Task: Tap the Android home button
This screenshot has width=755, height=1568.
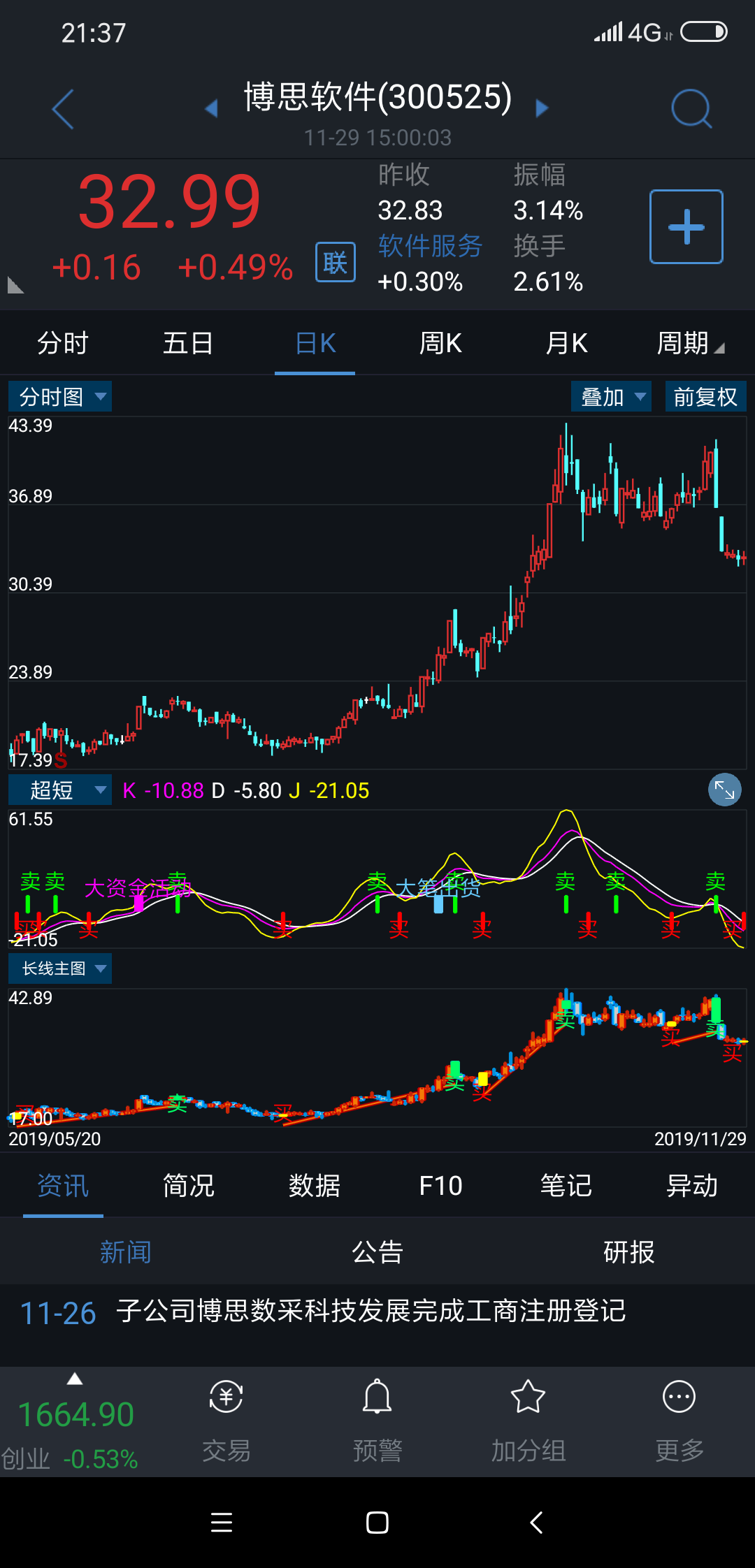Action: coord(377,1523)
